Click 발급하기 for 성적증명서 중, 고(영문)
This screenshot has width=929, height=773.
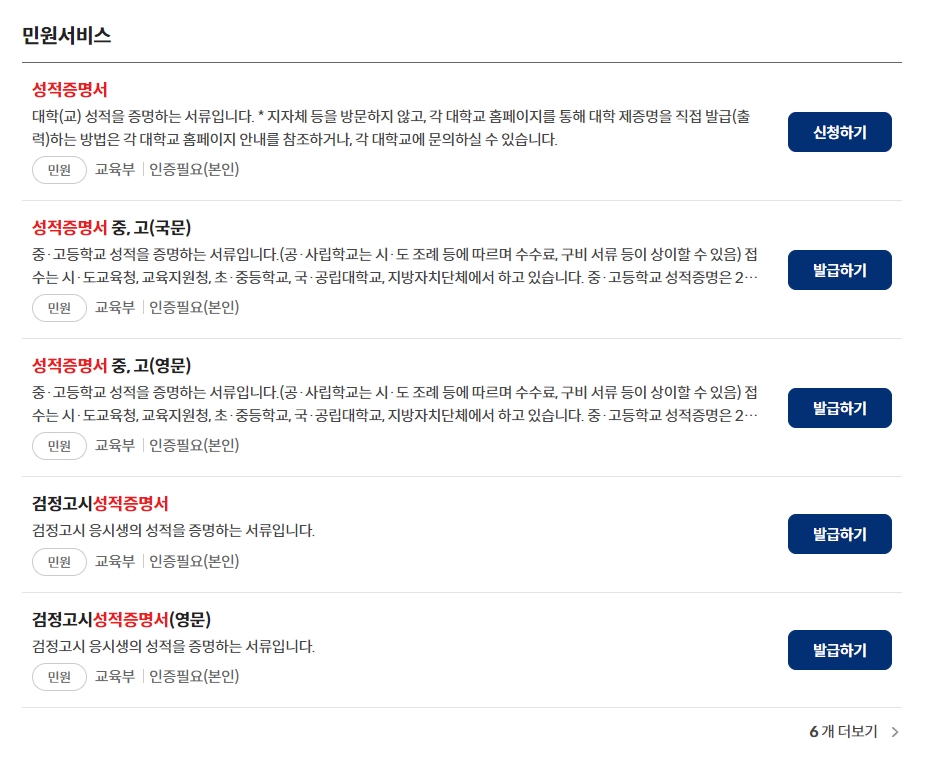click(839, 407)
